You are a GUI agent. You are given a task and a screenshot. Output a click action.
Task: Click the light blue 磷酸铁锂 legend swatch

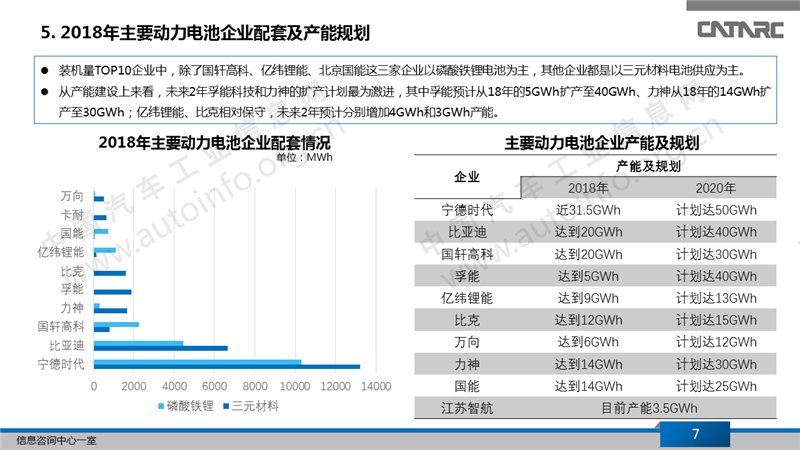(x=161, y=406)
